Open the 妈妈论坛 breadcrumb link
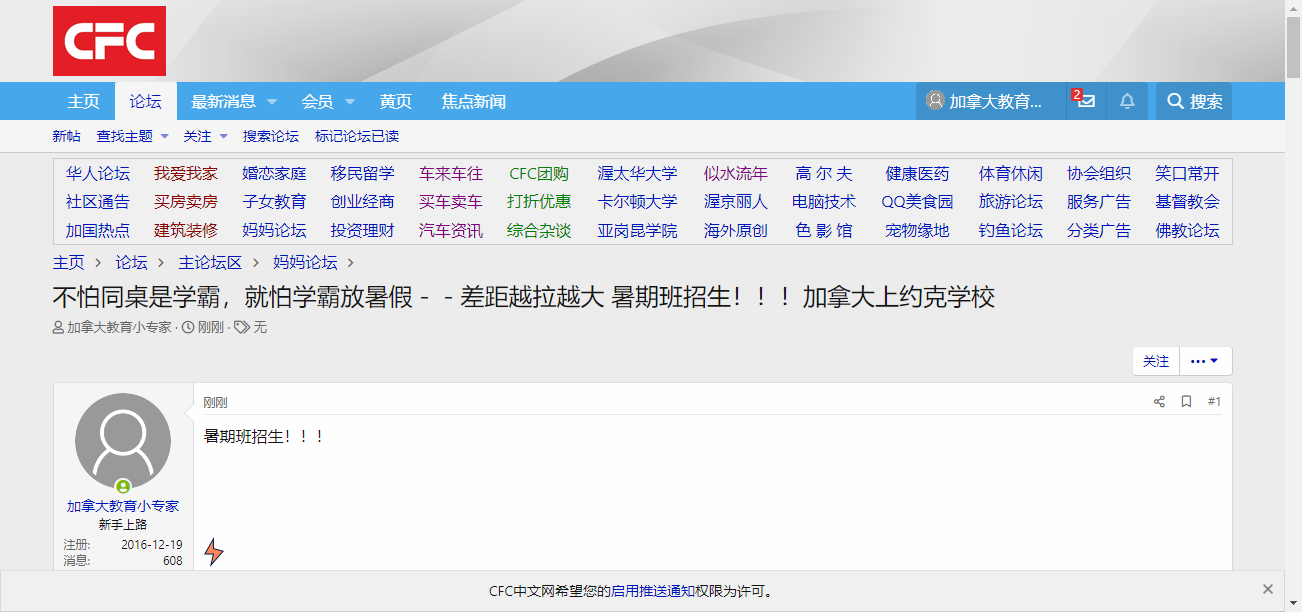Viewport: 1302px width, 612px height. point(306,262)
